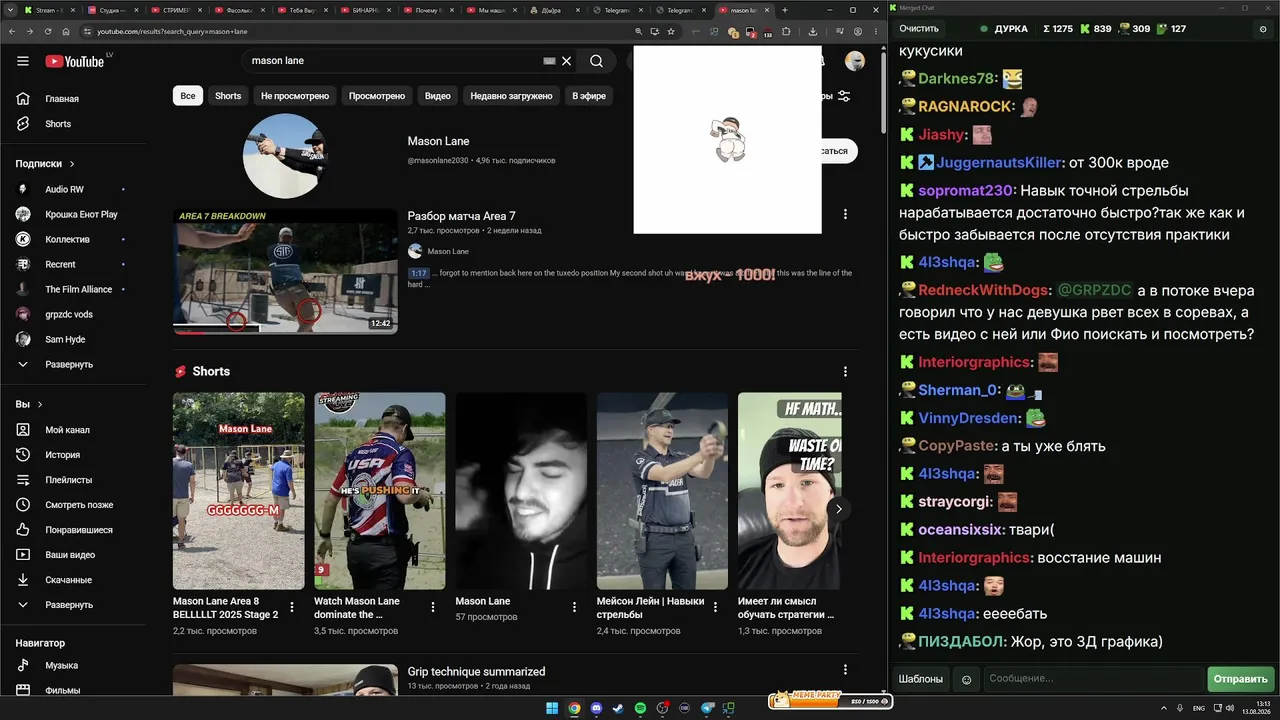The width and height of the screenshot is (1280, 720).
Task: Select the 'Видео' filter chip
Action: 438,96
